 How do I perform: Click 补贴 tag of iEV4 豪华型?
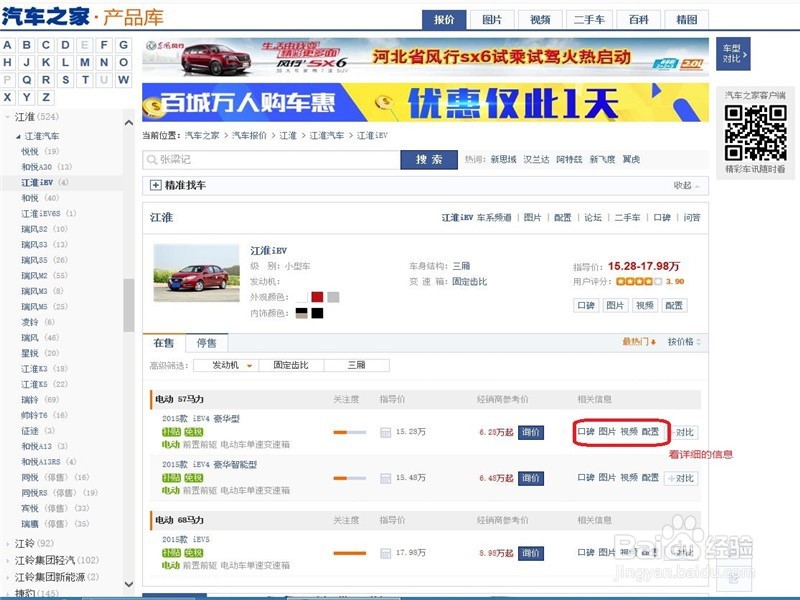(171, 432)
